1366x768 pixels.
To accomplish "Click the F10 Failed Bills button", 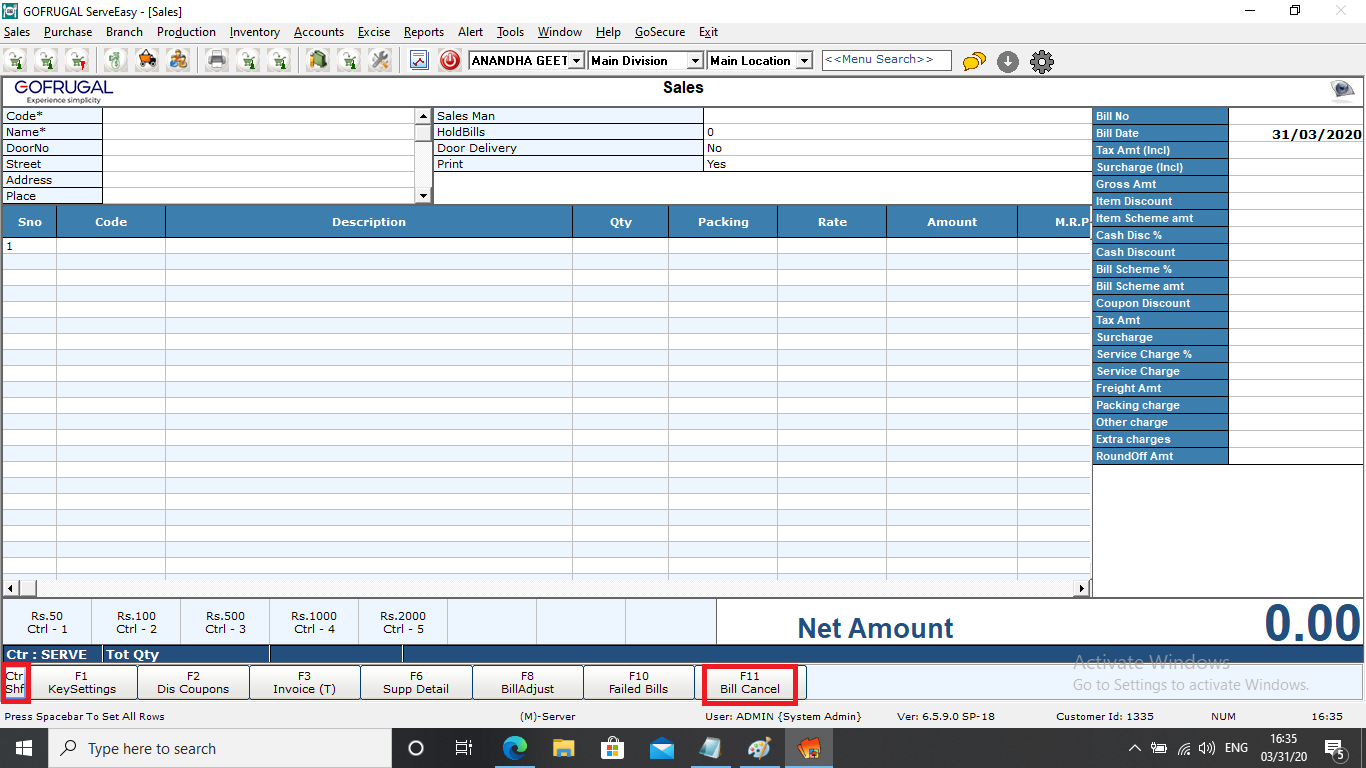I will pyautogui.click(x=639, y=683).
